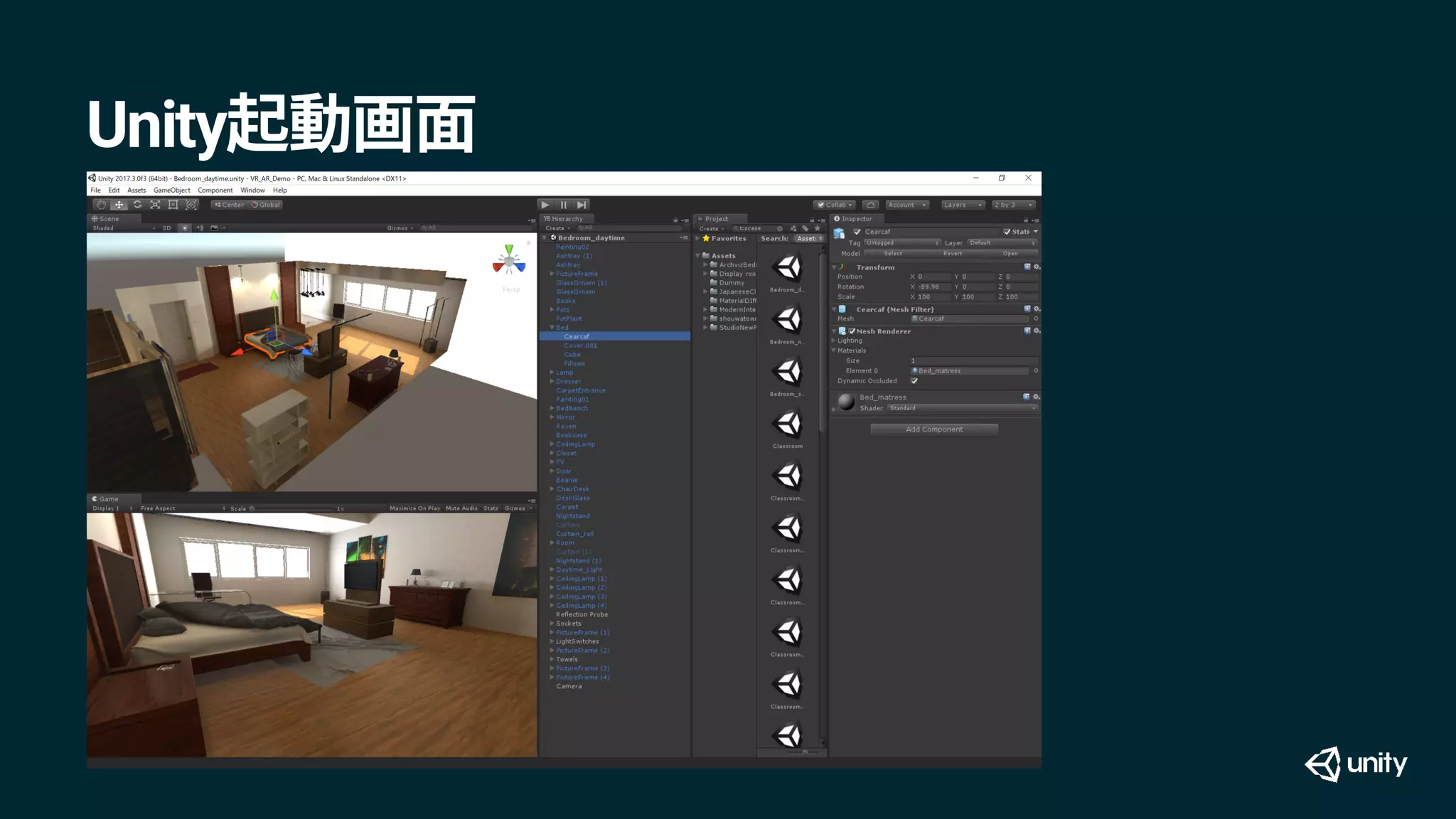This screenshot has height=819, width=1456.
Task: Open the Assets menu
Action: 136,190
